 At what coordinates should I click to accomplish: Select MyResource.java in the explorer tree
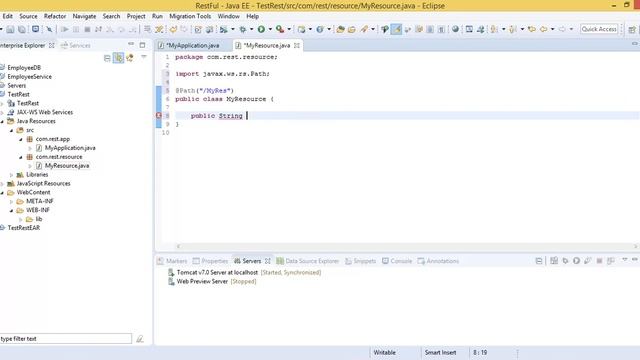67,166
